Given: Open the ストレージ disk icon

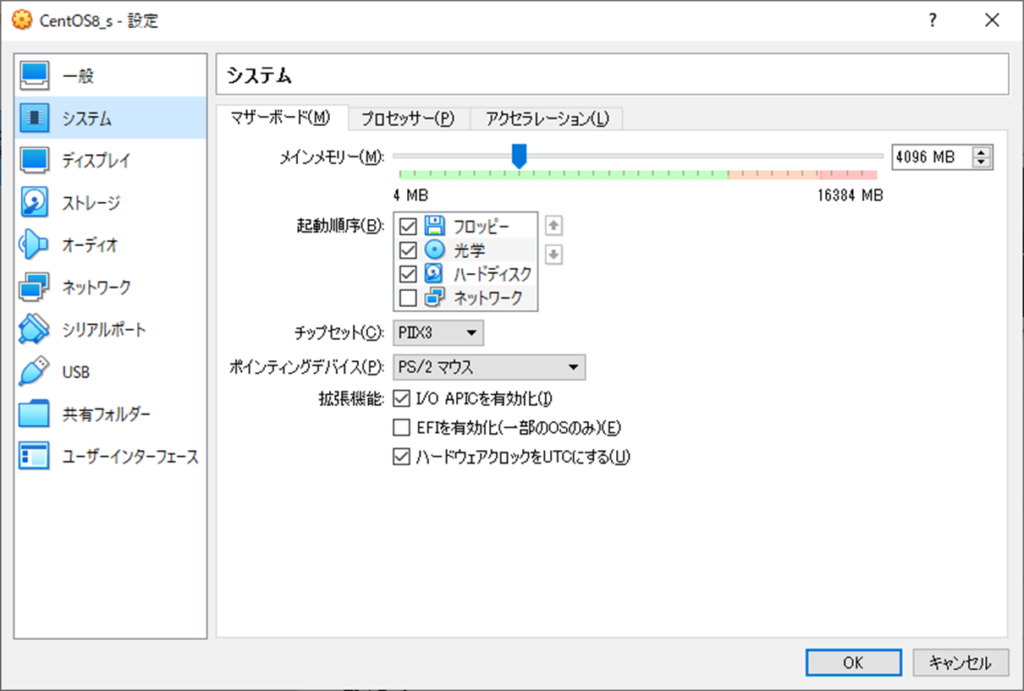Looking at the screenshot, I should [x=34, y=202].
